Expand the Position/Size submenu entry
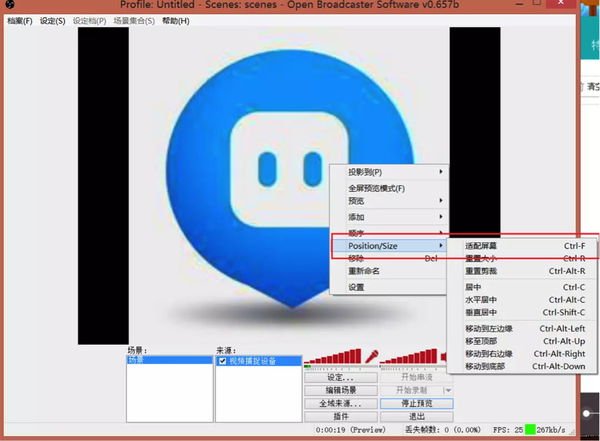Image resolution: width=600 pixels, height=441 pixels. [x=389, y=246]
